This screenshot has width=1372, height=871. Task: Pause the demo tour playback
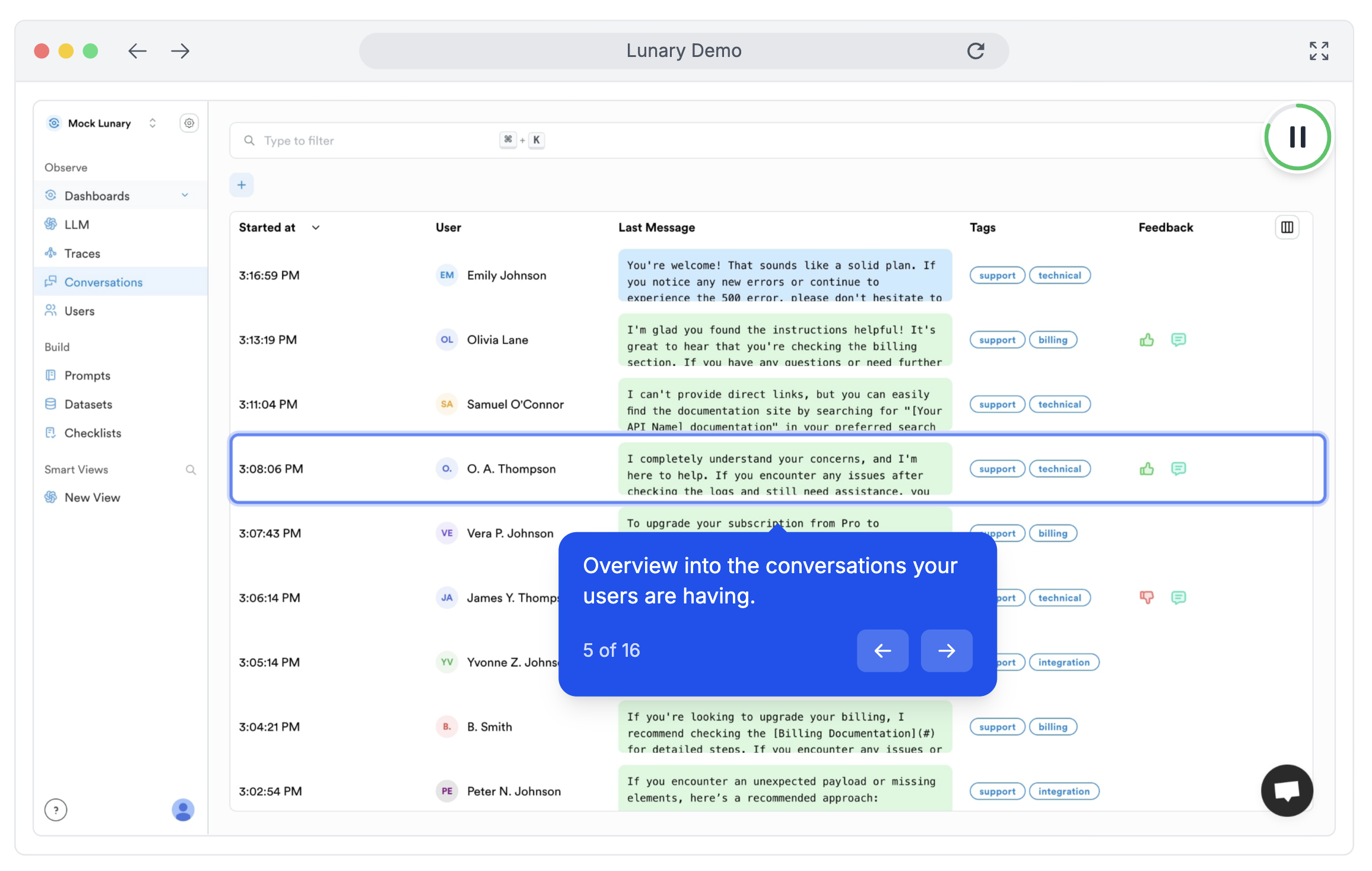(1297, 138)
